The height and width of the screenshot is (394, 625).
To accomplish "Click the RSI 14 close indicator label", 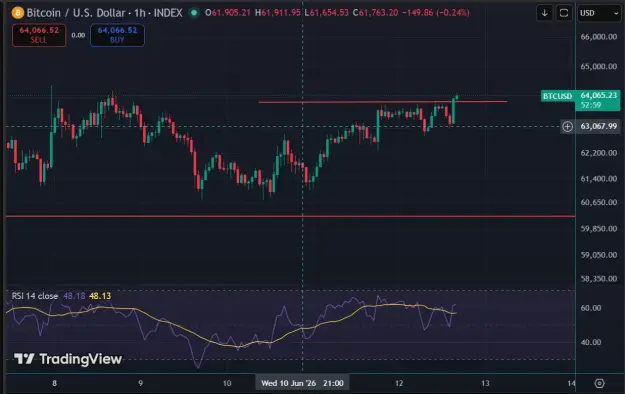I will click(x=35, y=296).
